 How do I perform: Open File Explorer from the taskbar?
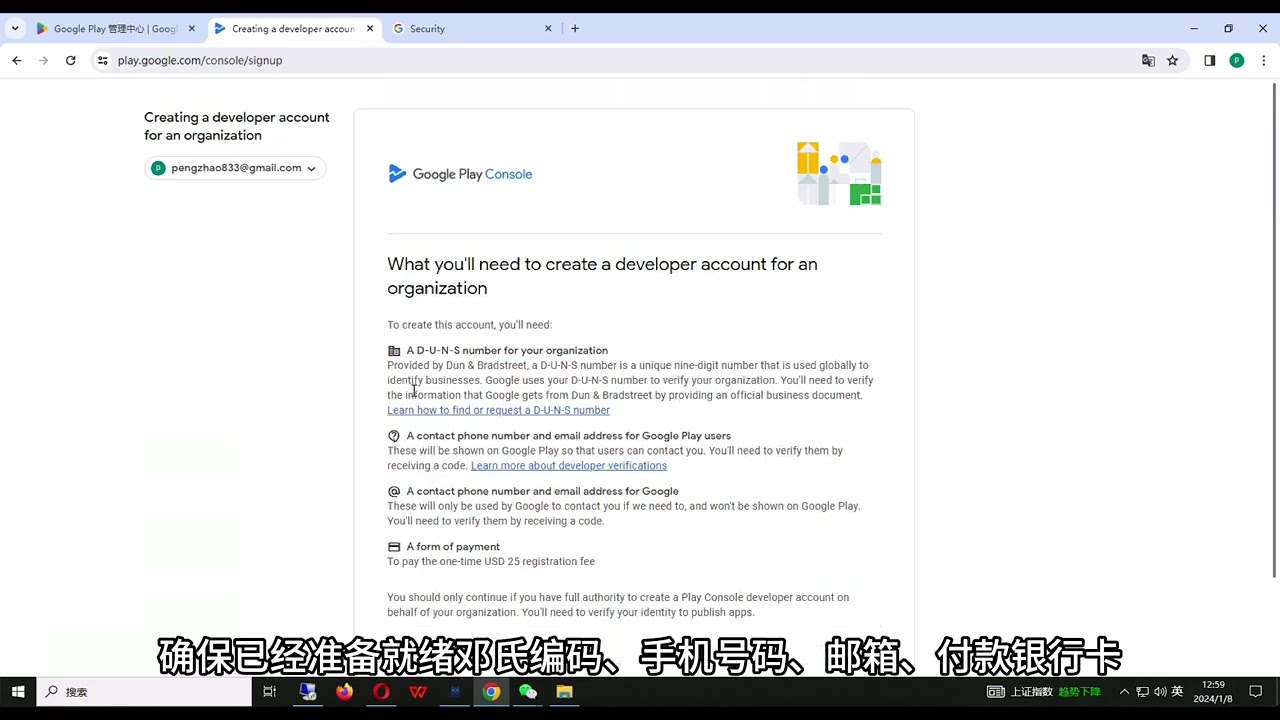[x=565, y=691]
